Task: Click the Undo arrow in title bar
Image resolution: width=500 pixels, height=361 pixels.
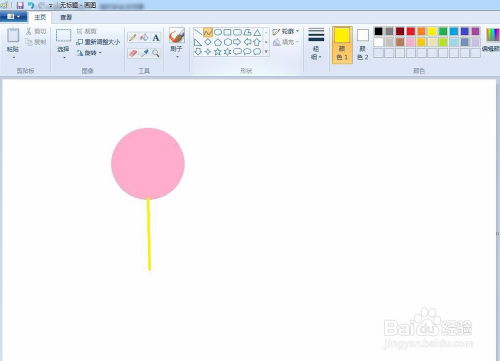Action: 31,5
